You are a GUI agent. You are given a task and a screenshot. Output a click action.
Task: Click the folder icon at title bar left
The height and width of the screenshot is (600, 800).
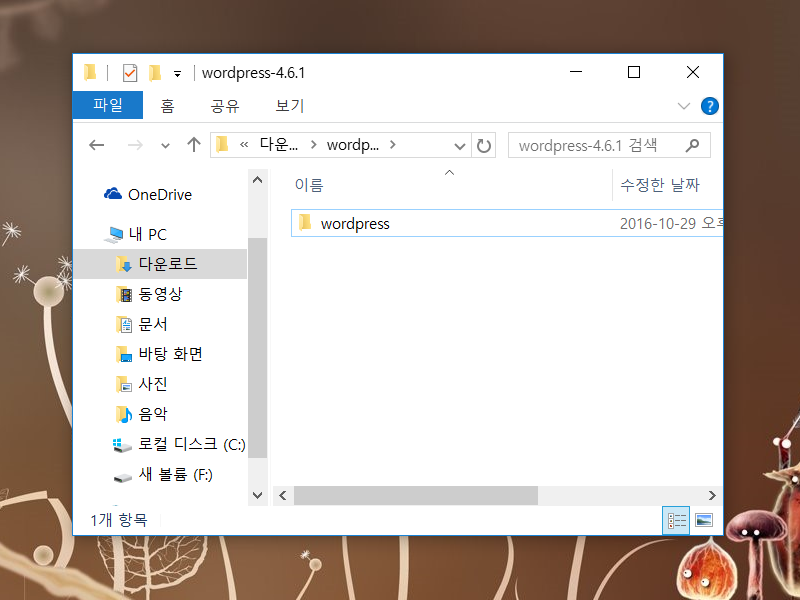click(90, 72)
